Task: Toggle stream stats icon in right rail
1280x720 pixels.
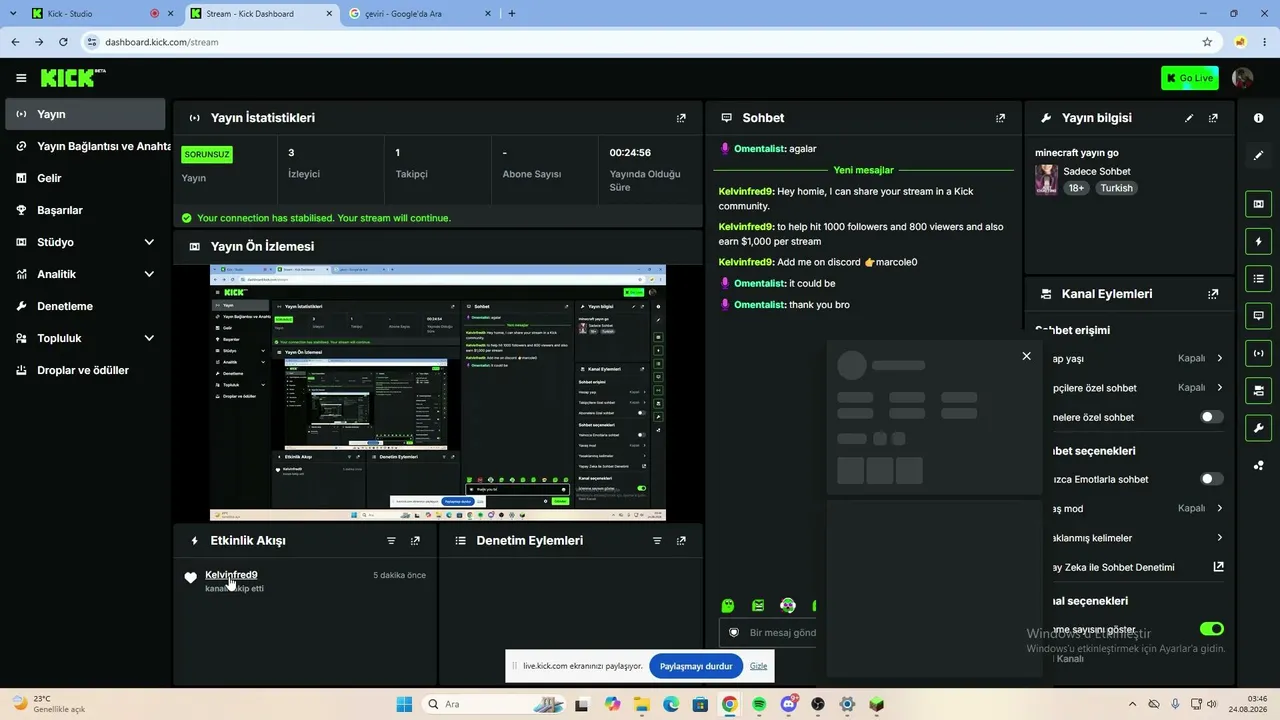Action: point(1258,352)
